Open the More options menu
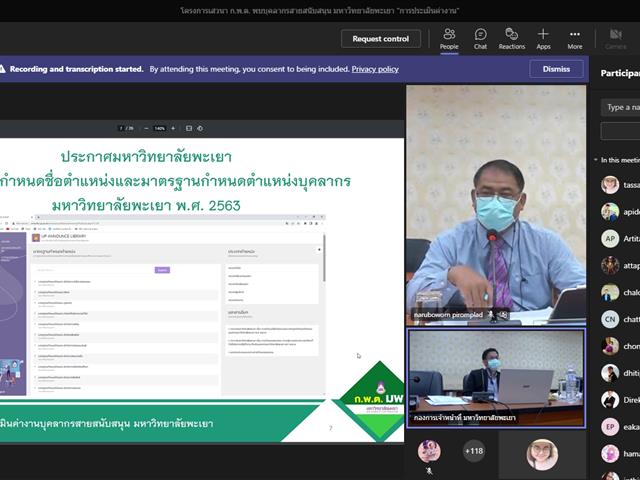Screen dimensions: 640x480 pos(575,39)
